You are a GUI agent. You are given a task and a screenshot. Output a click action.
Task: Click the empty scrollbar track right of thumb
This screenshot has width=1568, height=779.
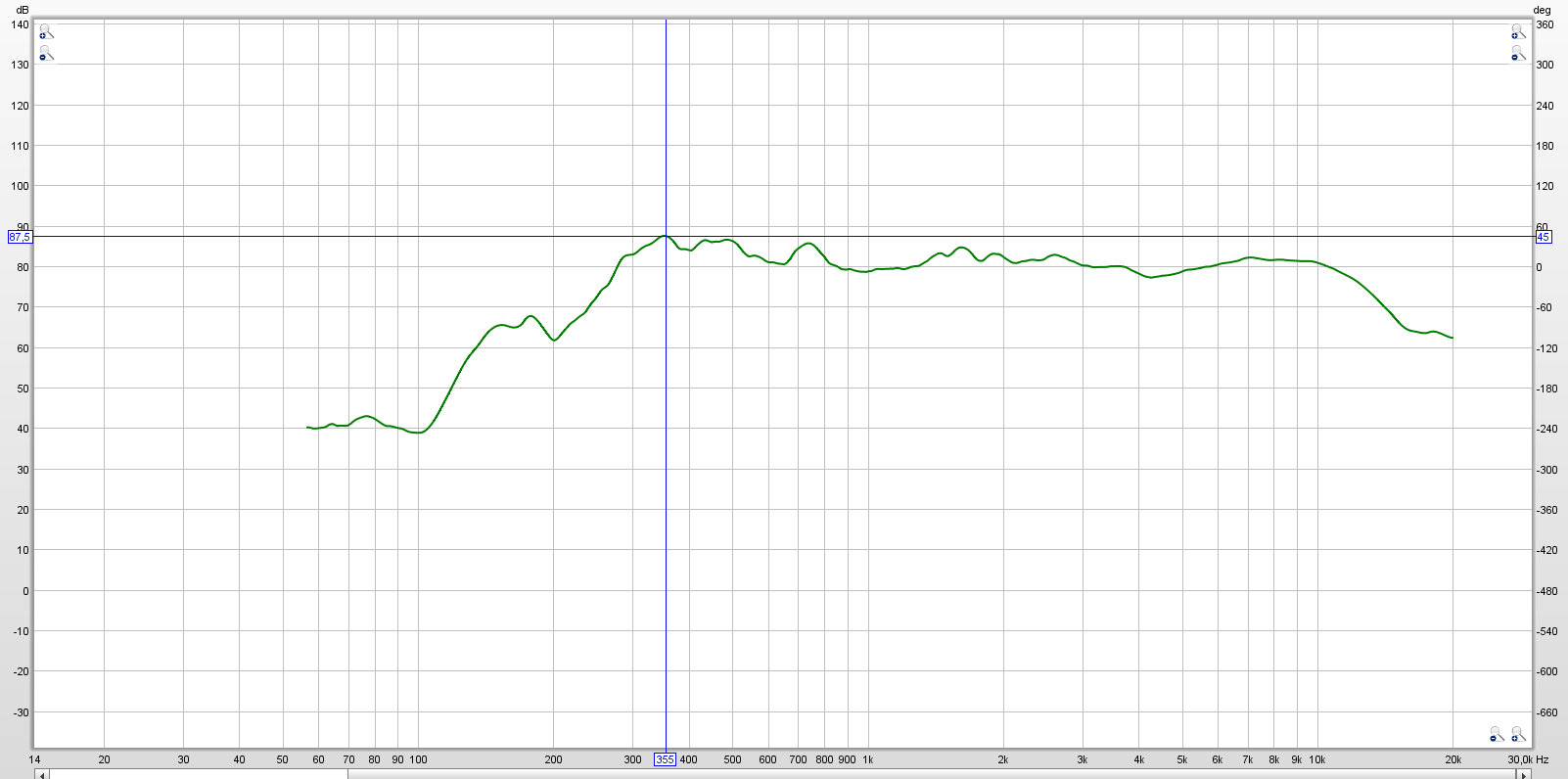[x=881, y=774]
